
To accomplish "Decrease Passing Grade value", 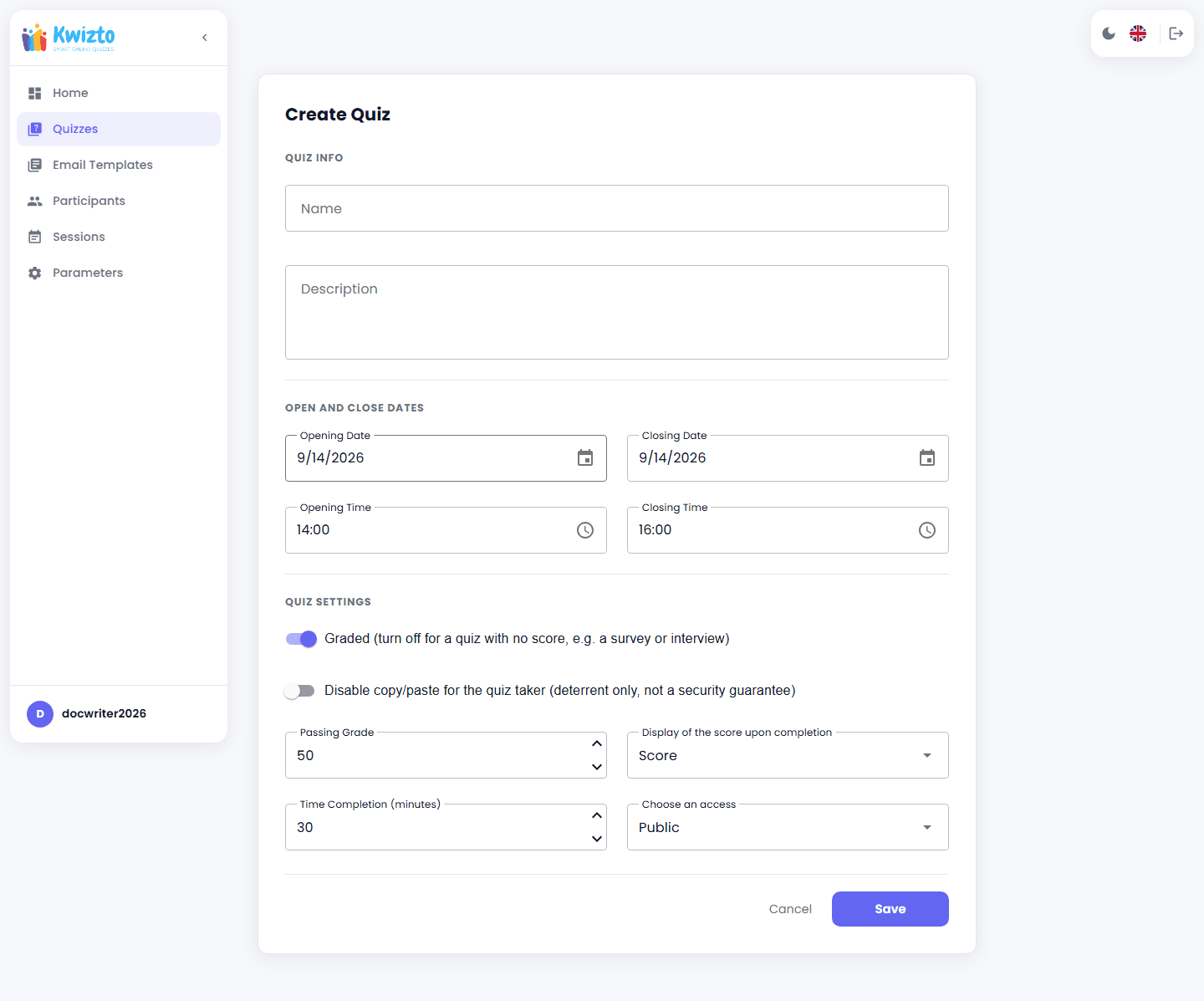I will (x=597, y=767).
